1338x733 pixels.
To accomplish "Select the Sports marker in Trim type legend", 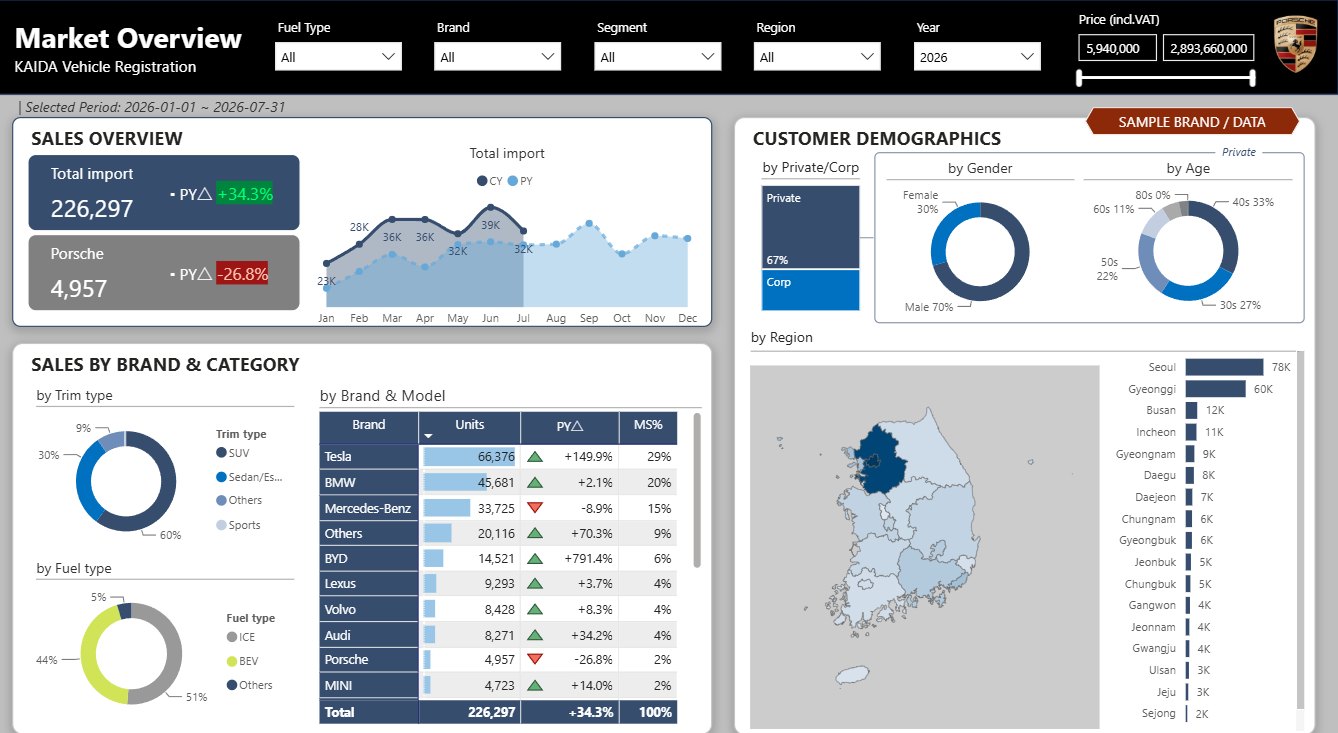I will (221, 525).
